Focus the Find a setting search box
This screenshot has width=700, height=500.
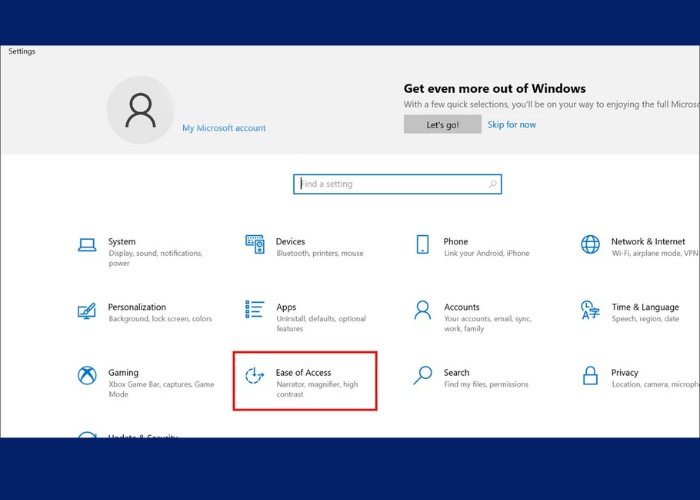click(390, 184)
